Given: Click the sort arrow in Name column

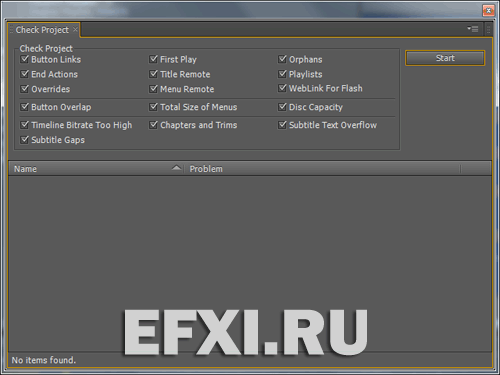Looking at the screenshot, I should point(176,168).
